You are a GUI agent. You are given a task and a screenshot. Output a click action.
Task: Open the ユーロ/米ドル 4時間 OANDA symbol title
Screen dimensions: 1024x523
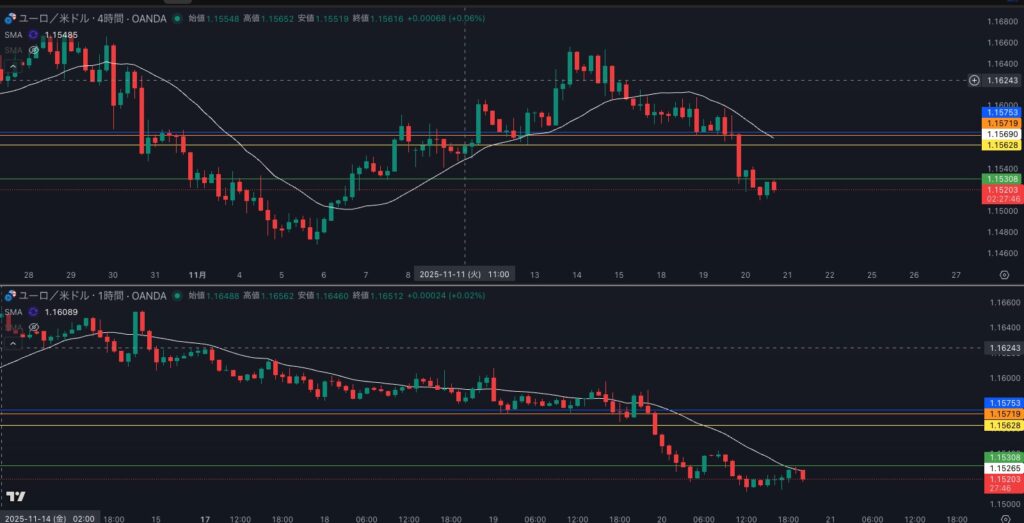pos(92,18)
